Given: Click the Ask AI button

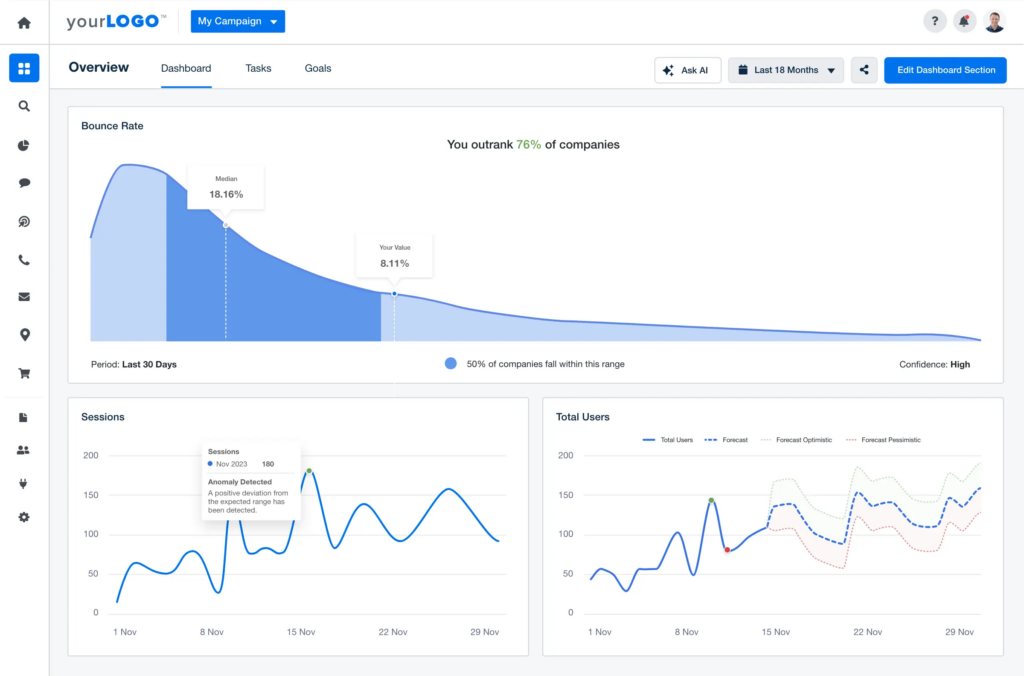Looking at the screenshot, I should [687, 70].
